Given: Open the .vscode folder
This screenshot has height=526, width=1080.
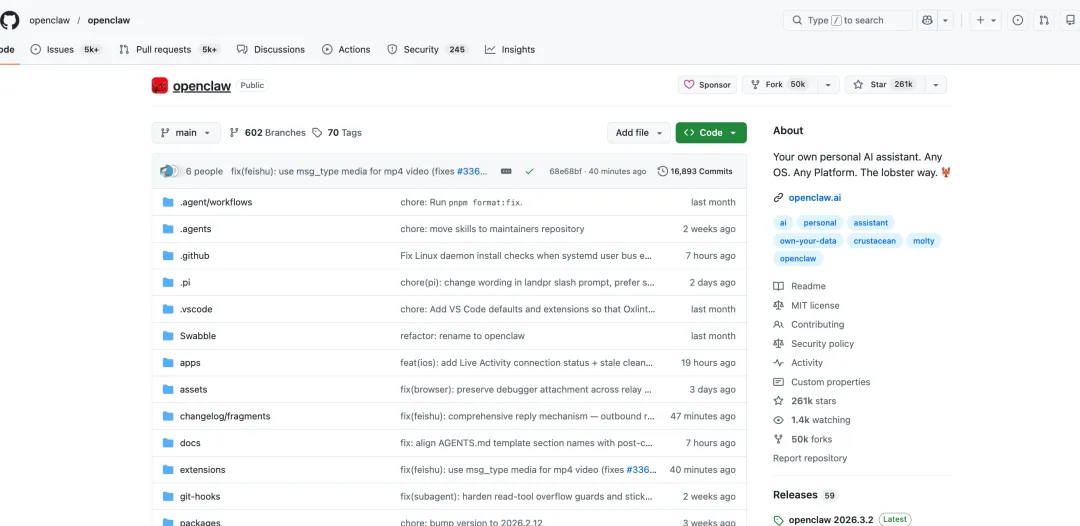Looking at the screenshot, I should pos(196,309).
